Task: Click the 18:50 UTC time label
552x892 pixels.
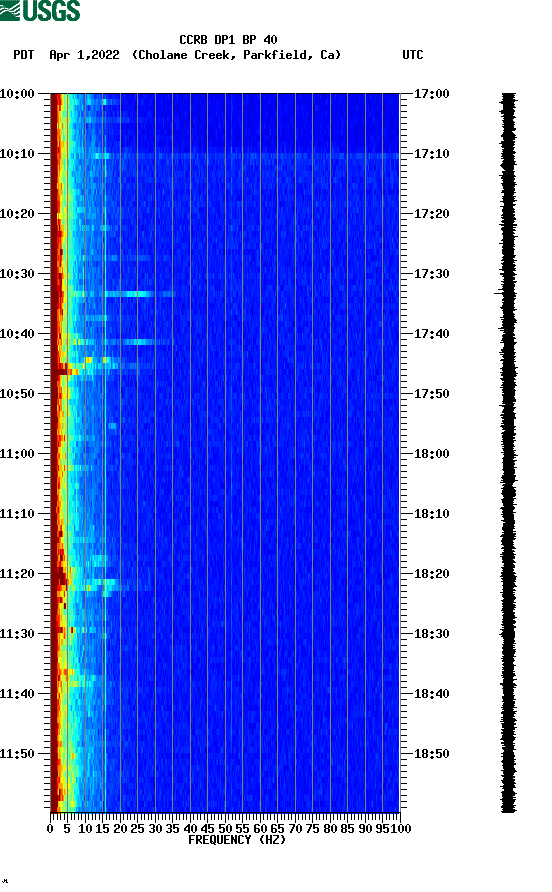Action: tap(431, 754)
